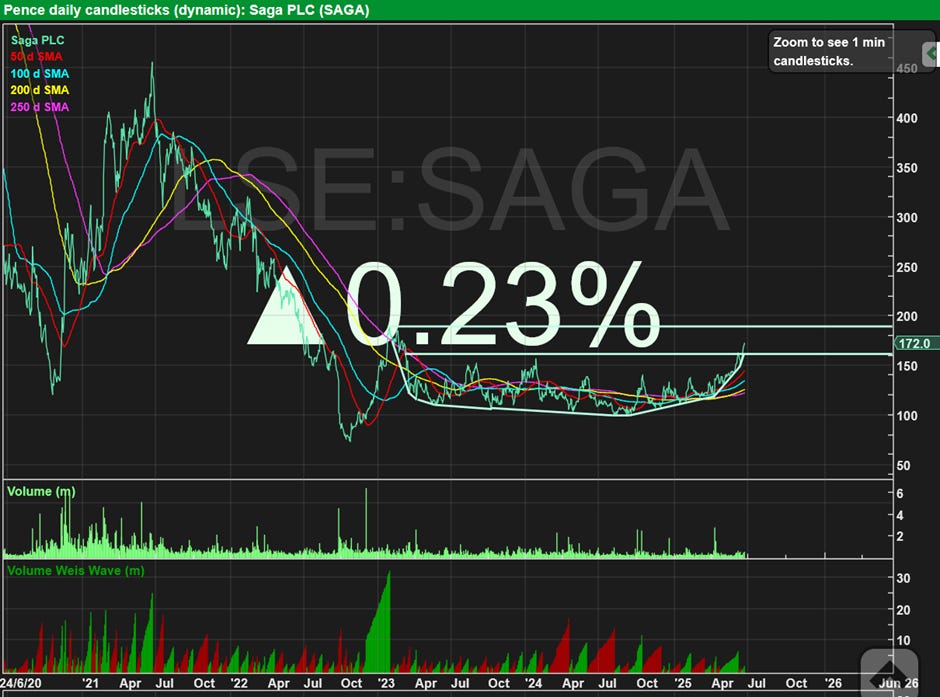Click the '22 year label on time axis

point(239,683)
